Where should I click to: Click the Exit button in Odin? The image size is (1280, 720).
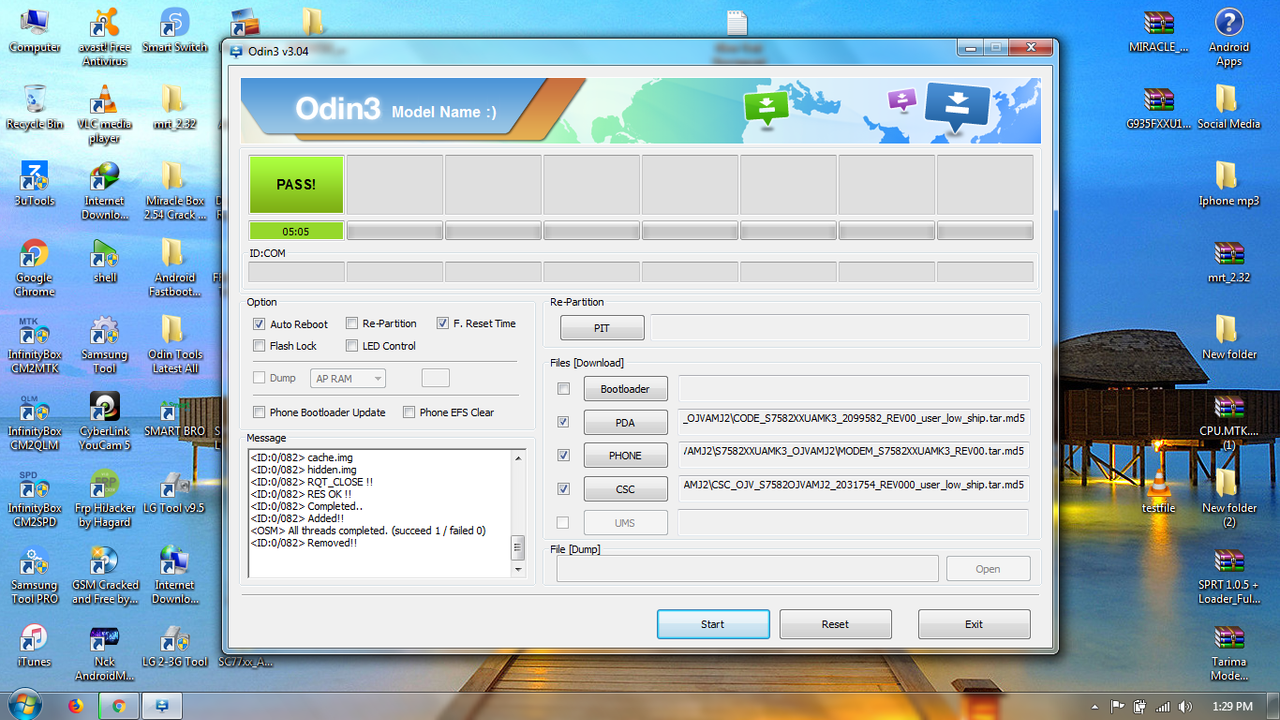pyautogui.click(x=974, y=624)
